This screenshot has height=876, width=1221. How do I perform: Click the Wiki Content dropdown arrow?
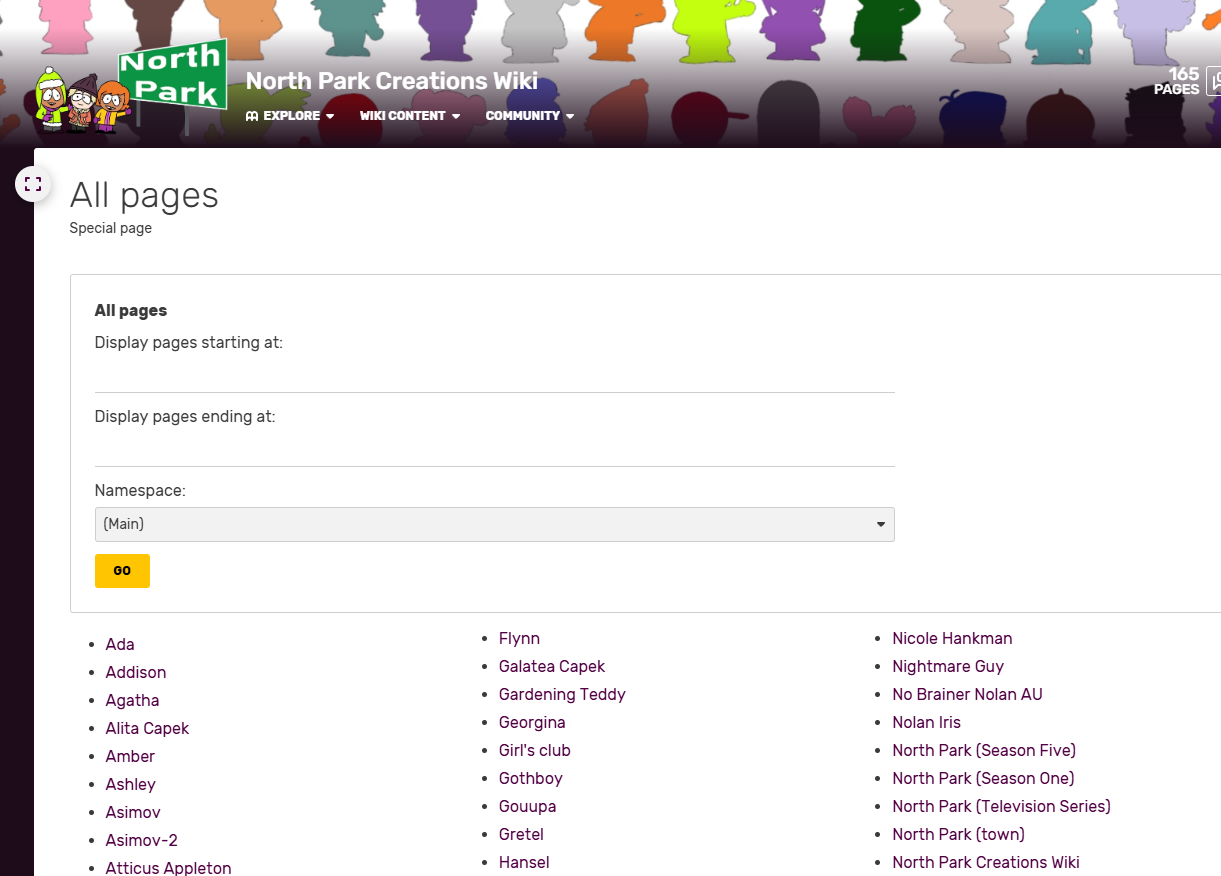pos(456,117)
